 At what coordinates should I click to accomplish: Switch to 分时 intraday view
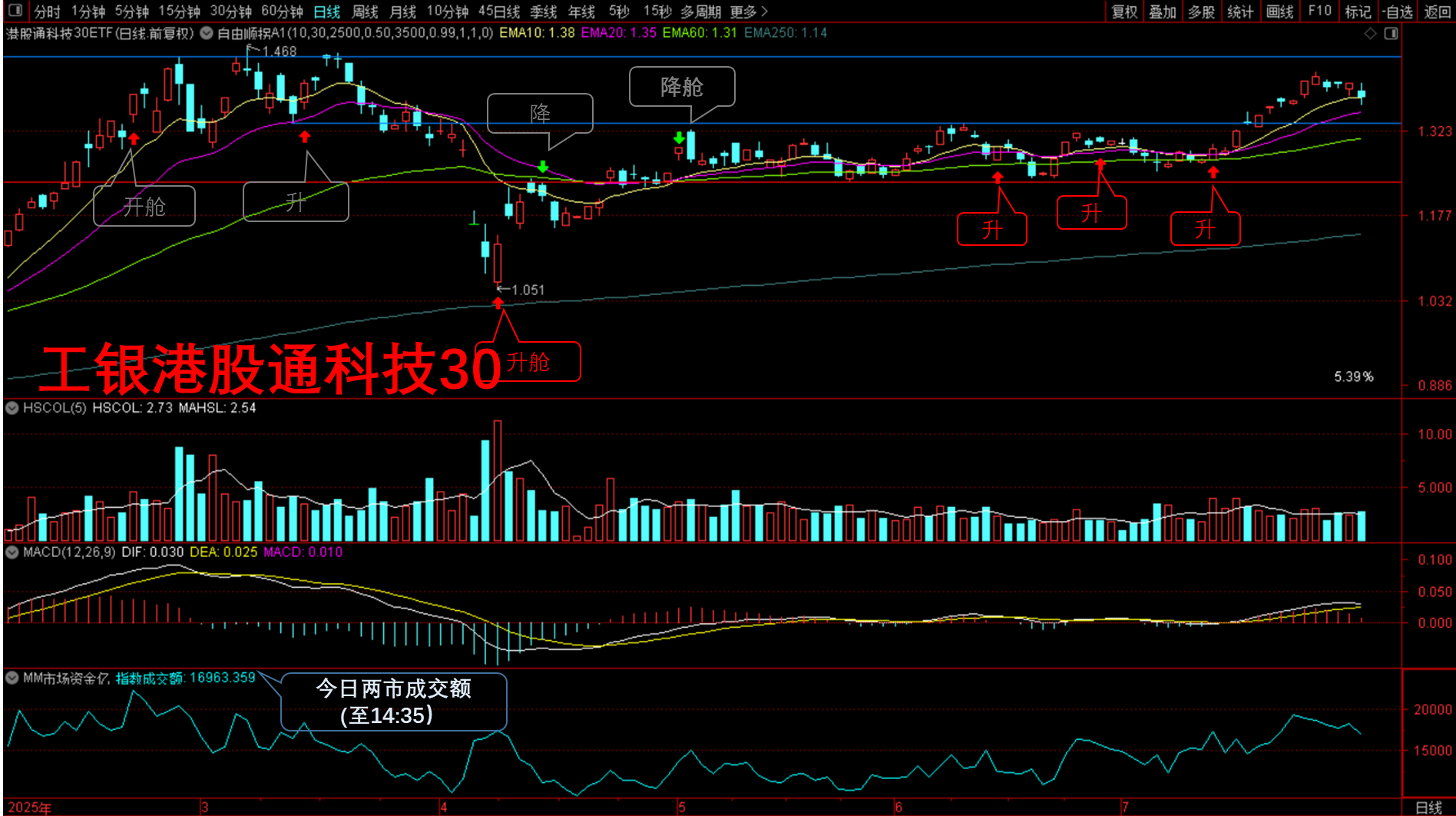47,12
